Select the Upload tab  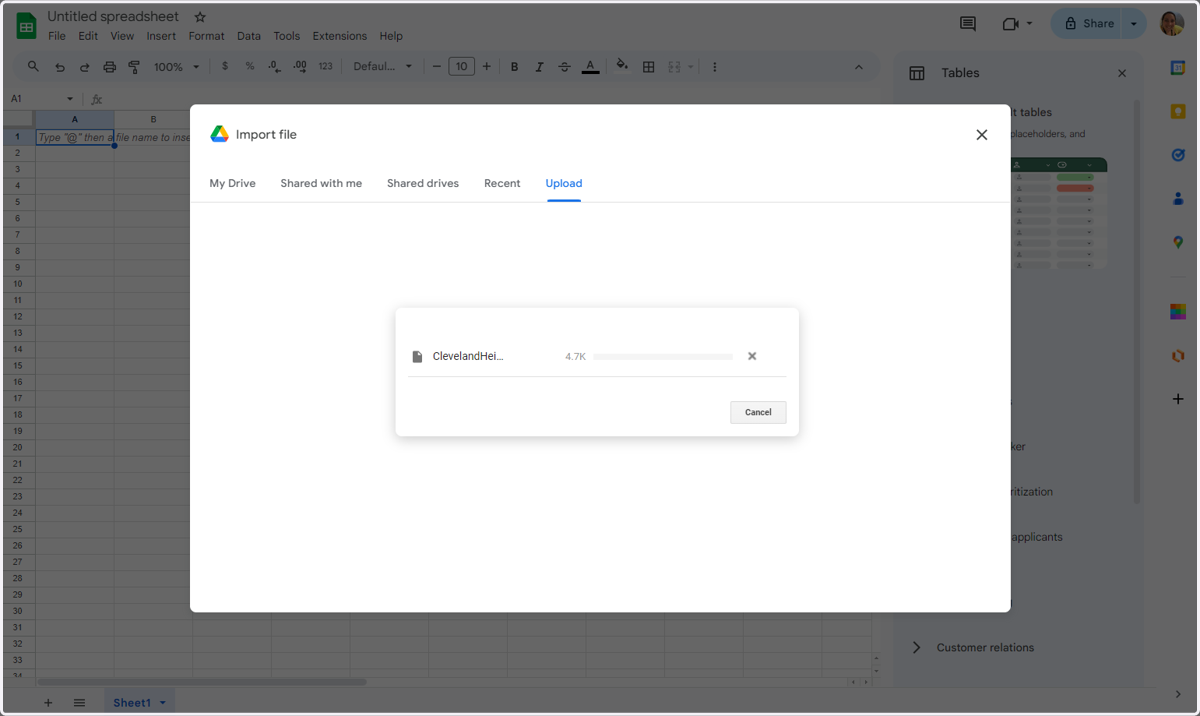(564, 183)
